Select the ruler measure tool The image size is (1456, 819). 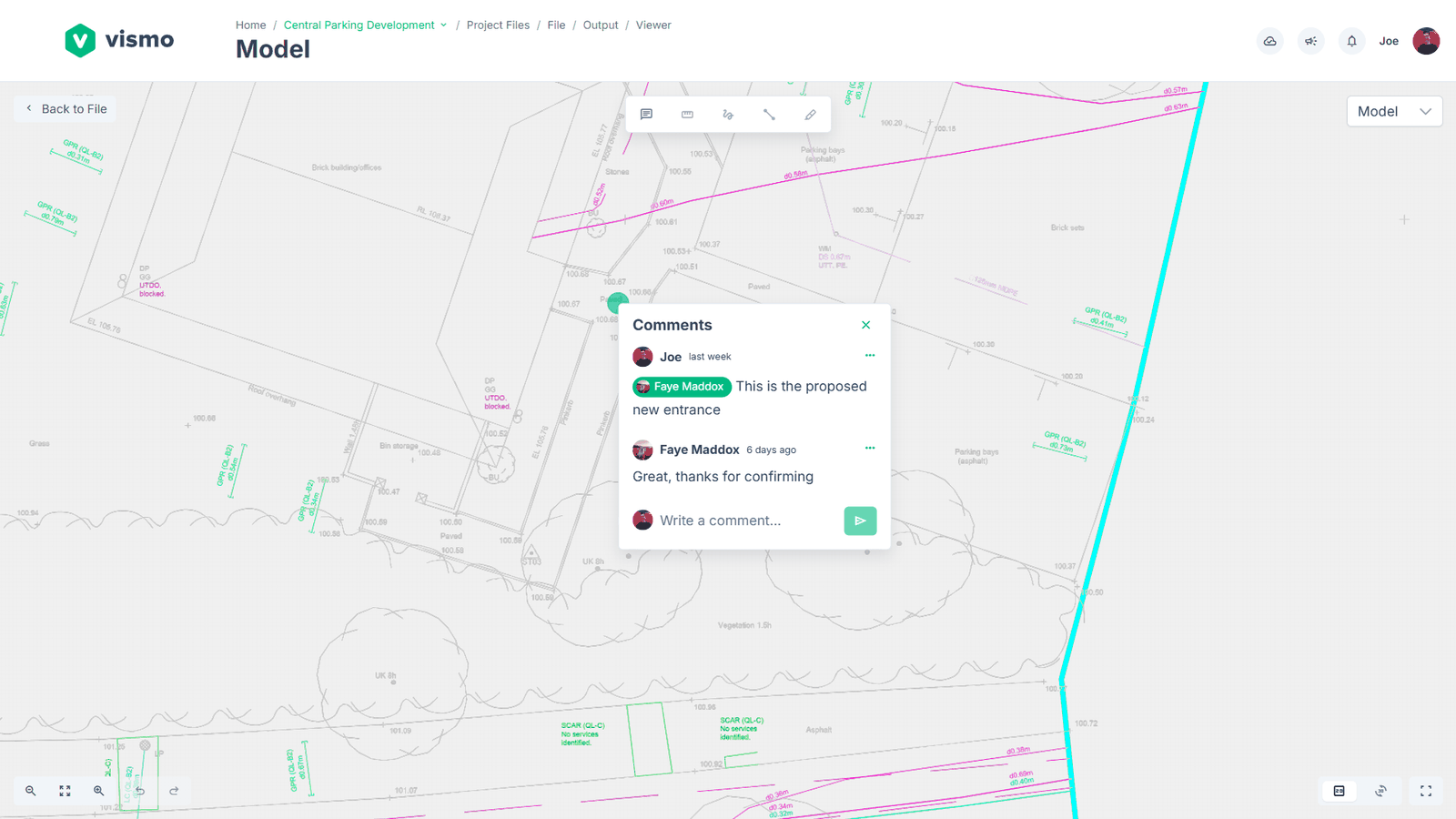point(687,115)
